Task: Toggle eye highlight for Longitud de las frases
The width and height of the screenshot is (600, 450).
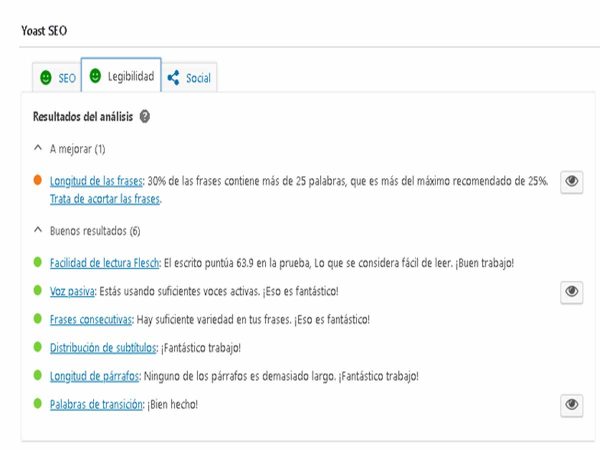Action: (571, 181)
